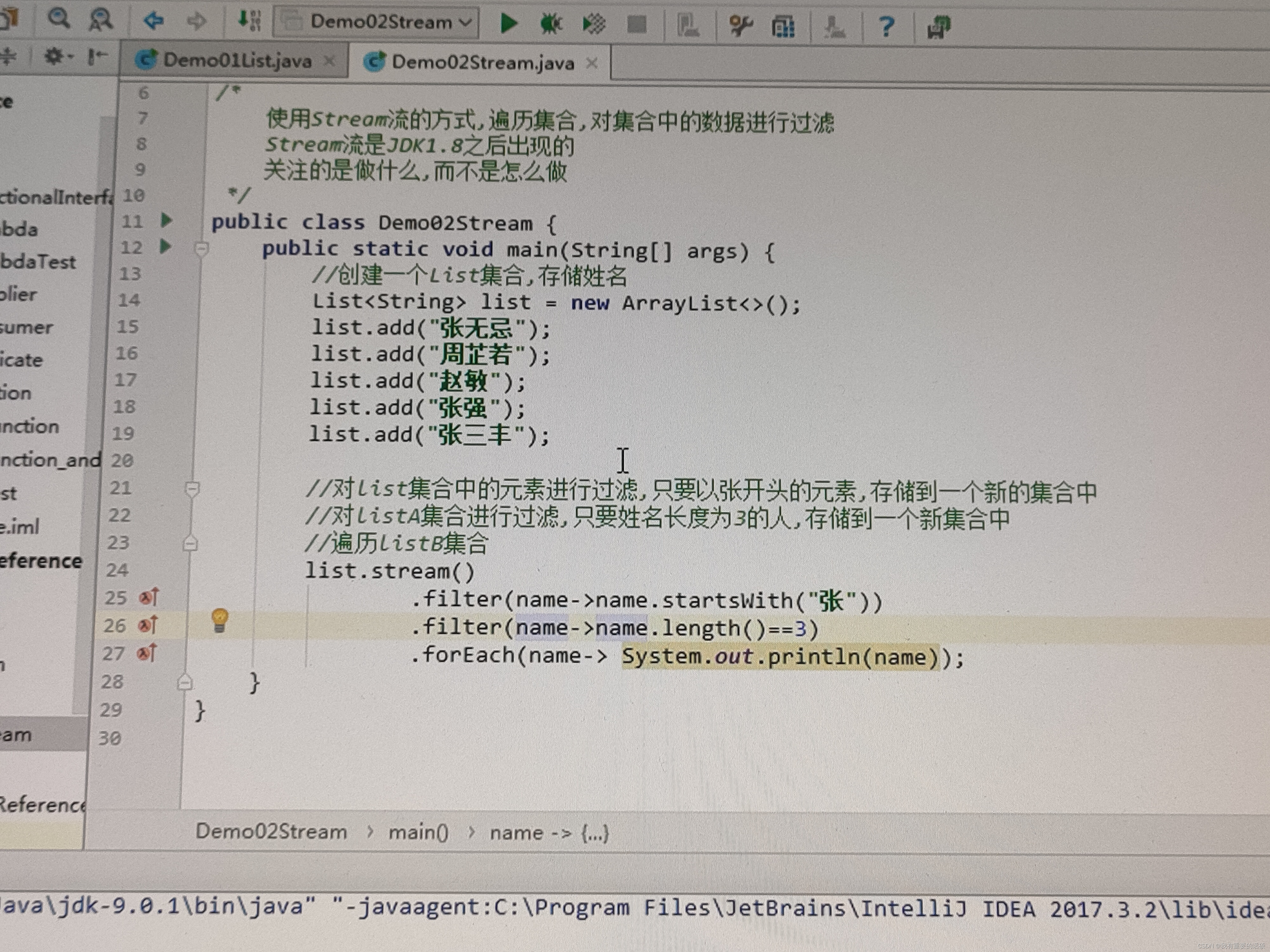
Task: Click 'list.stream()' on line 24
Action: coord(390,571)
